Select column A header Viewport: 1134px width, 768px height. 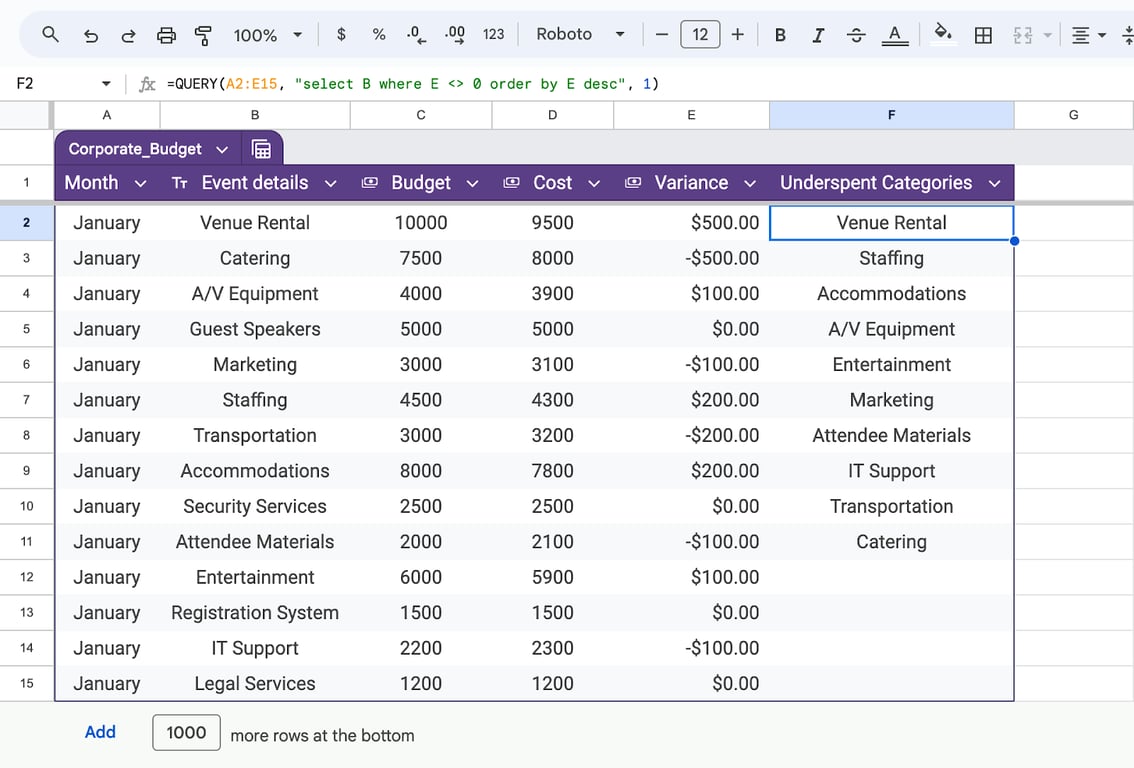tap(107, 115)
